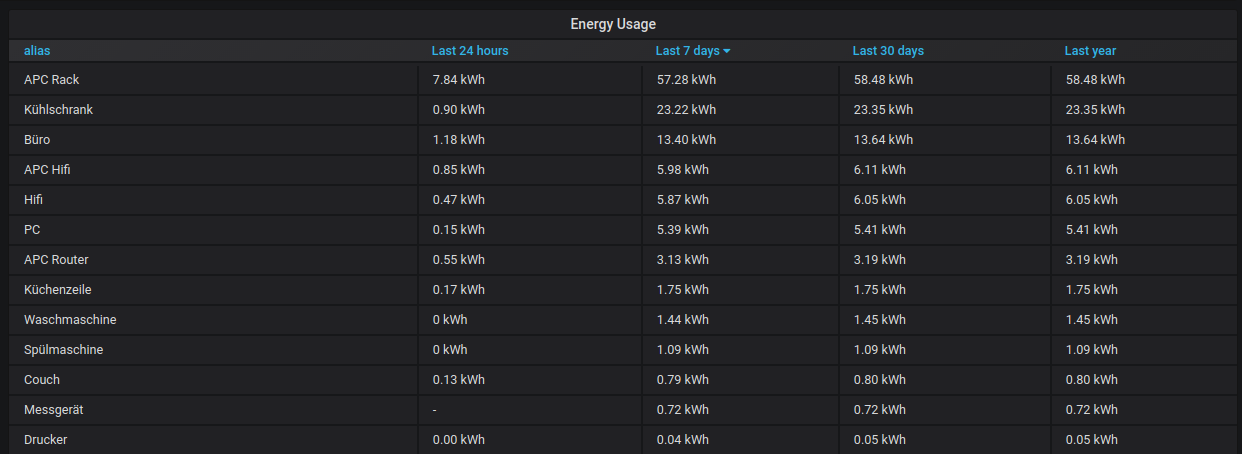Click the sort arrow beside Last 7 days
The width and height of the screenshot is (1242, 454).
pos(727,51)
